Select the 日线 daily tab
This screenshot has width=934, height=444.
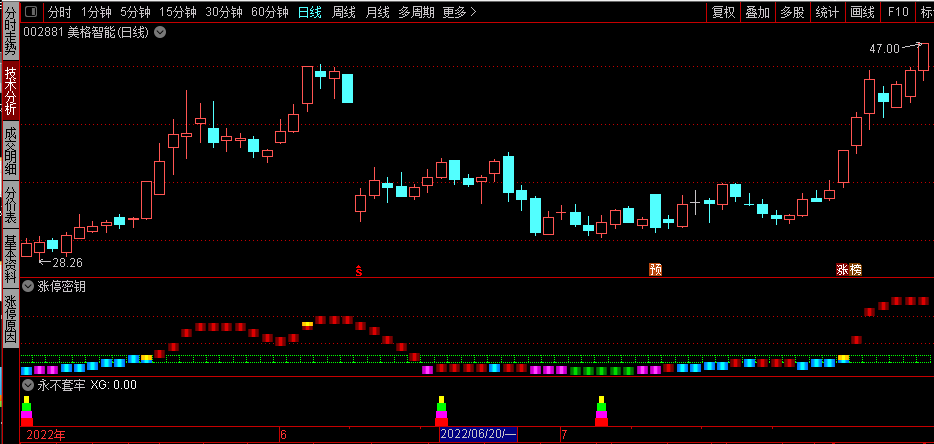pos(310,12)
